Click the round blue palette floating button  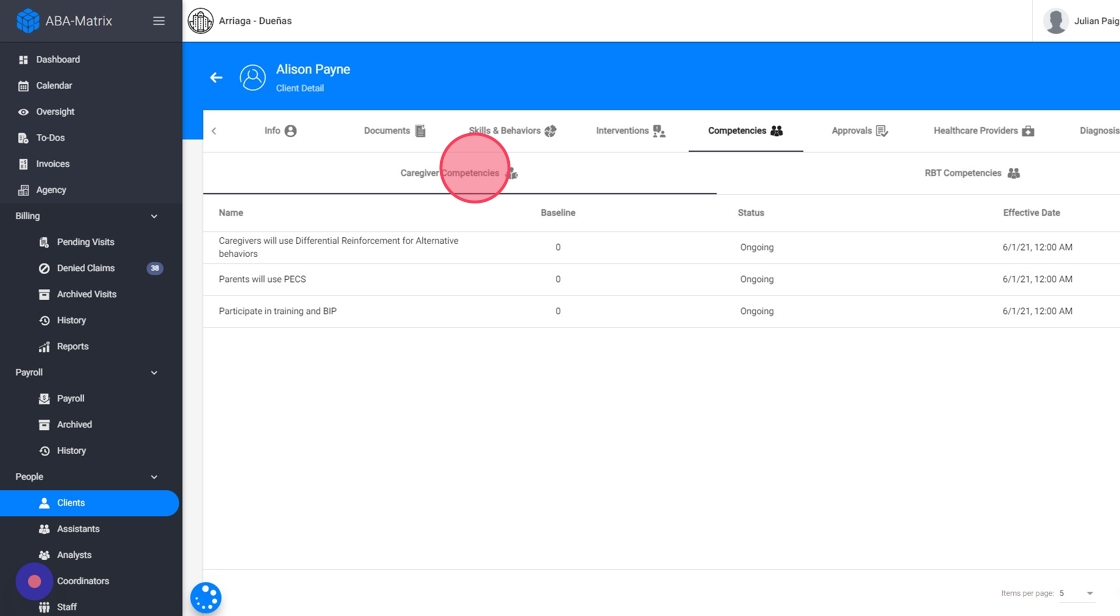coord(206,598)
